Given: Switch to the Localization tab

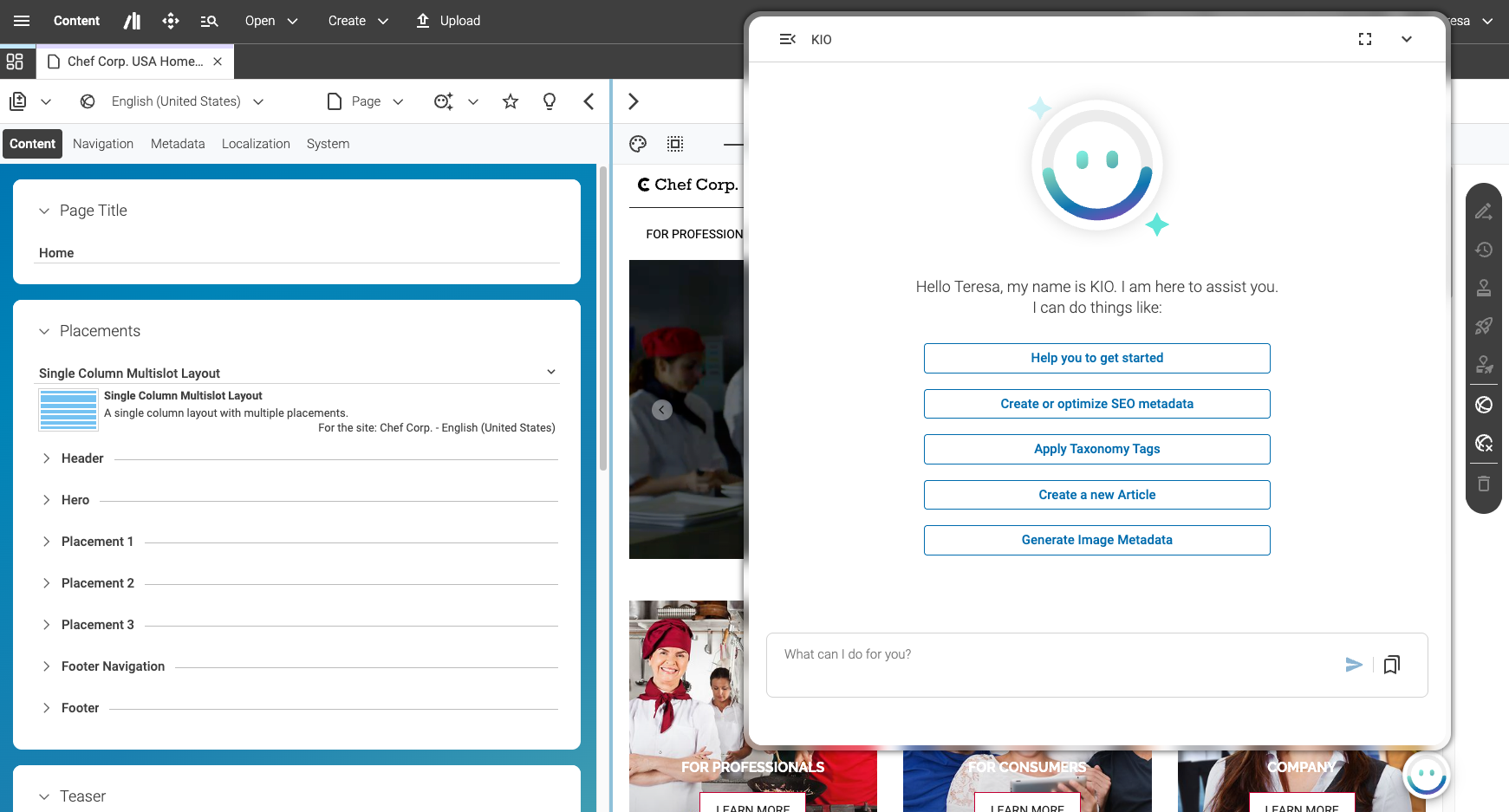Looking at the screenshot, I should point(256,144).
